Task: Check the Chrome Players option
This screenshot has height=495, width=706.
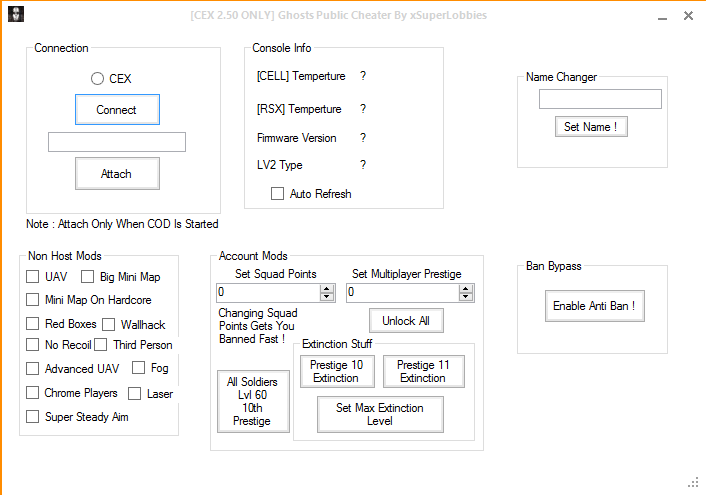Action: coord(32,392)
